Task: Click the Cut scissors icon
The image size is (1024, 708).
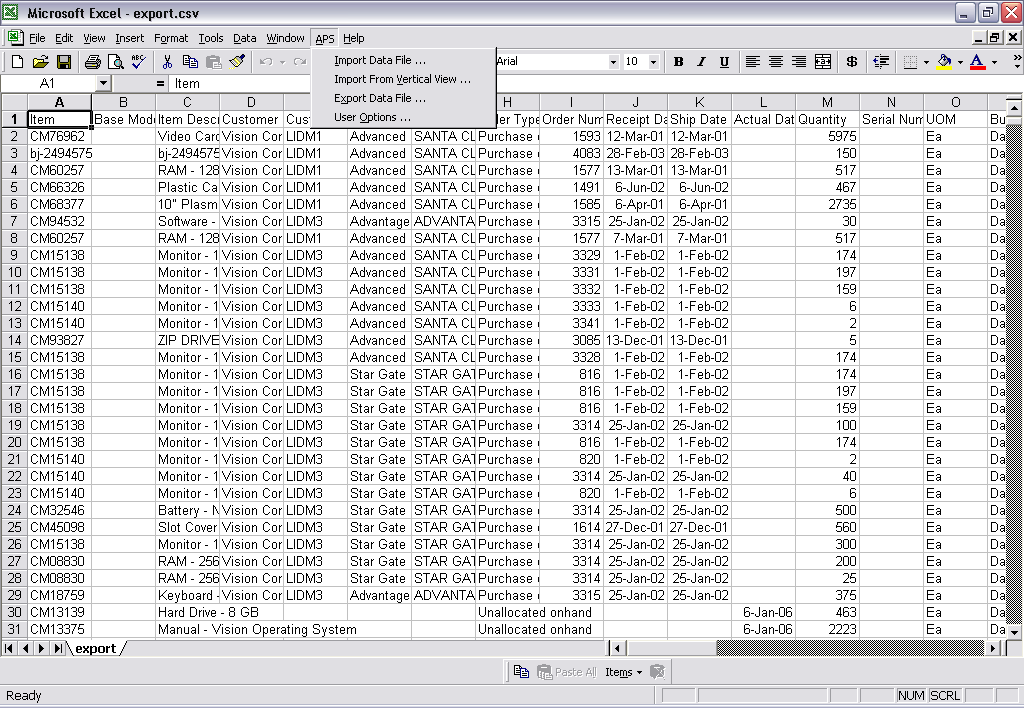Action: tap(167, 61)
